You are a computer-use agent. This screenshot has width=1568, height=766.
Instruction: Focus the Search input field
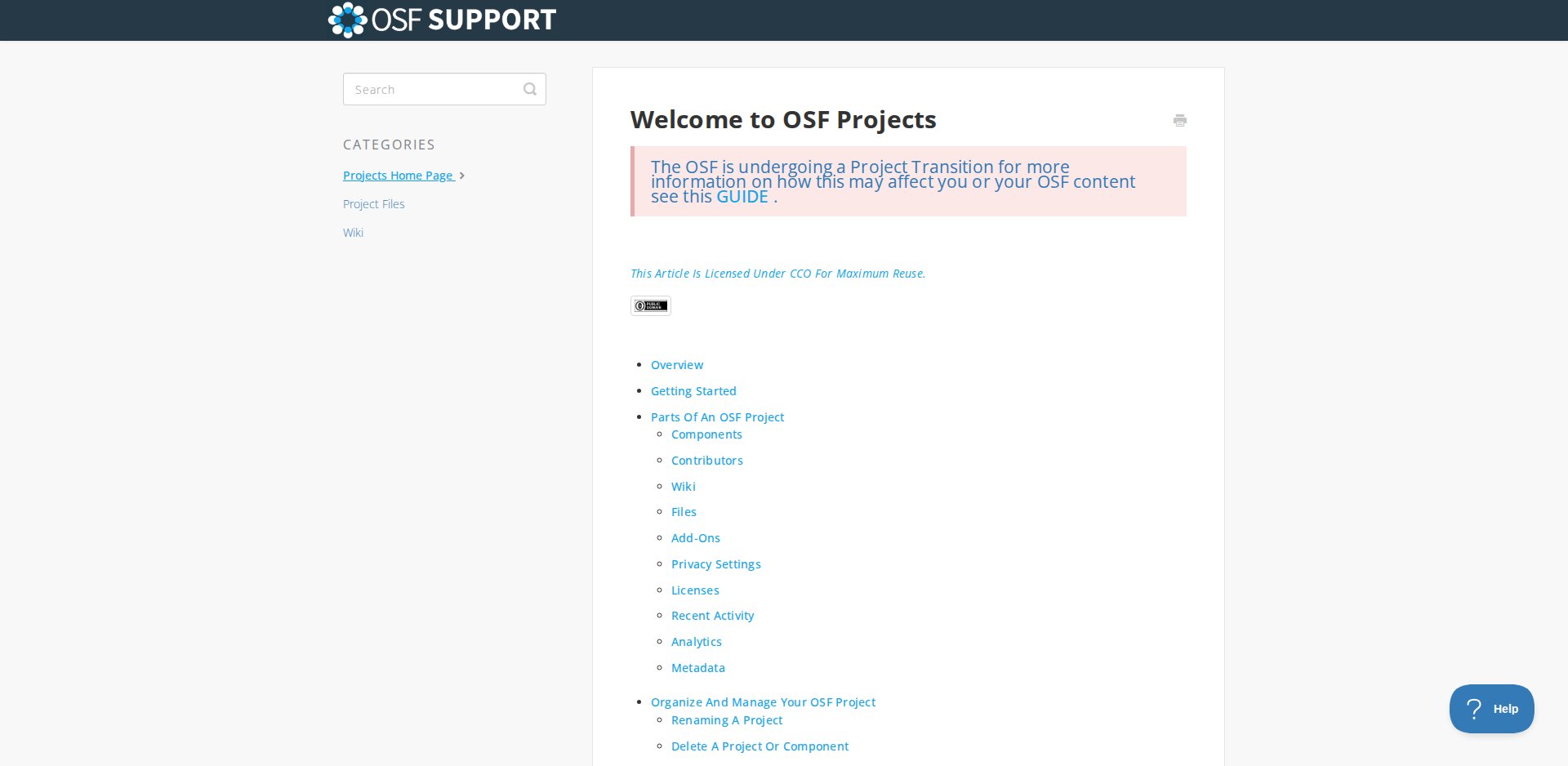[x=444, y=89]
